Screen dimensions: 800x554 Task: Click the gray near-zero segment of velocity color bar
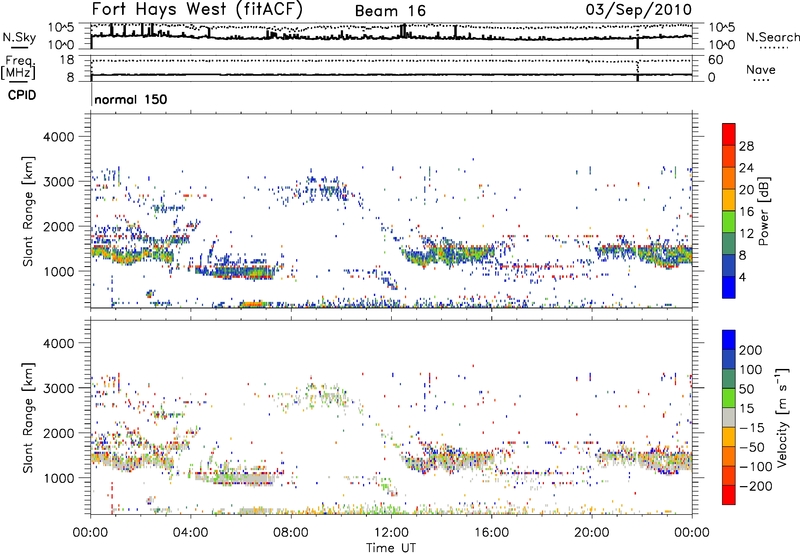click(x=729, y=417)
